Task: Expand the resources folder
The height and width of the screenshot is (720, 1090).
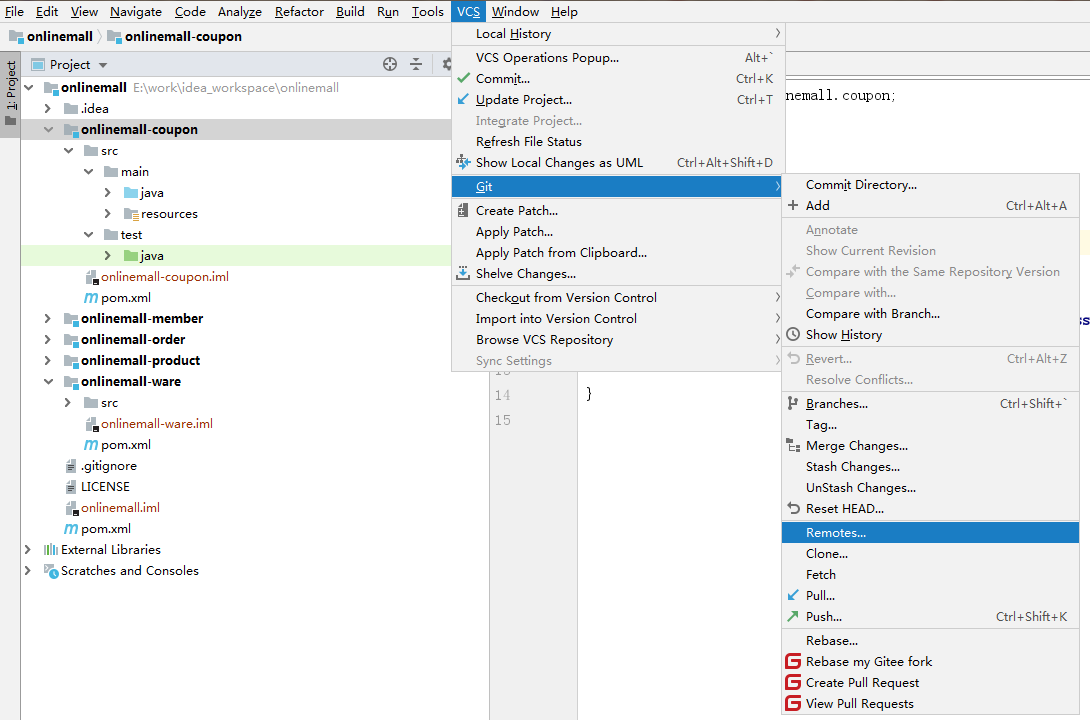Action: [x=108, y=213]
